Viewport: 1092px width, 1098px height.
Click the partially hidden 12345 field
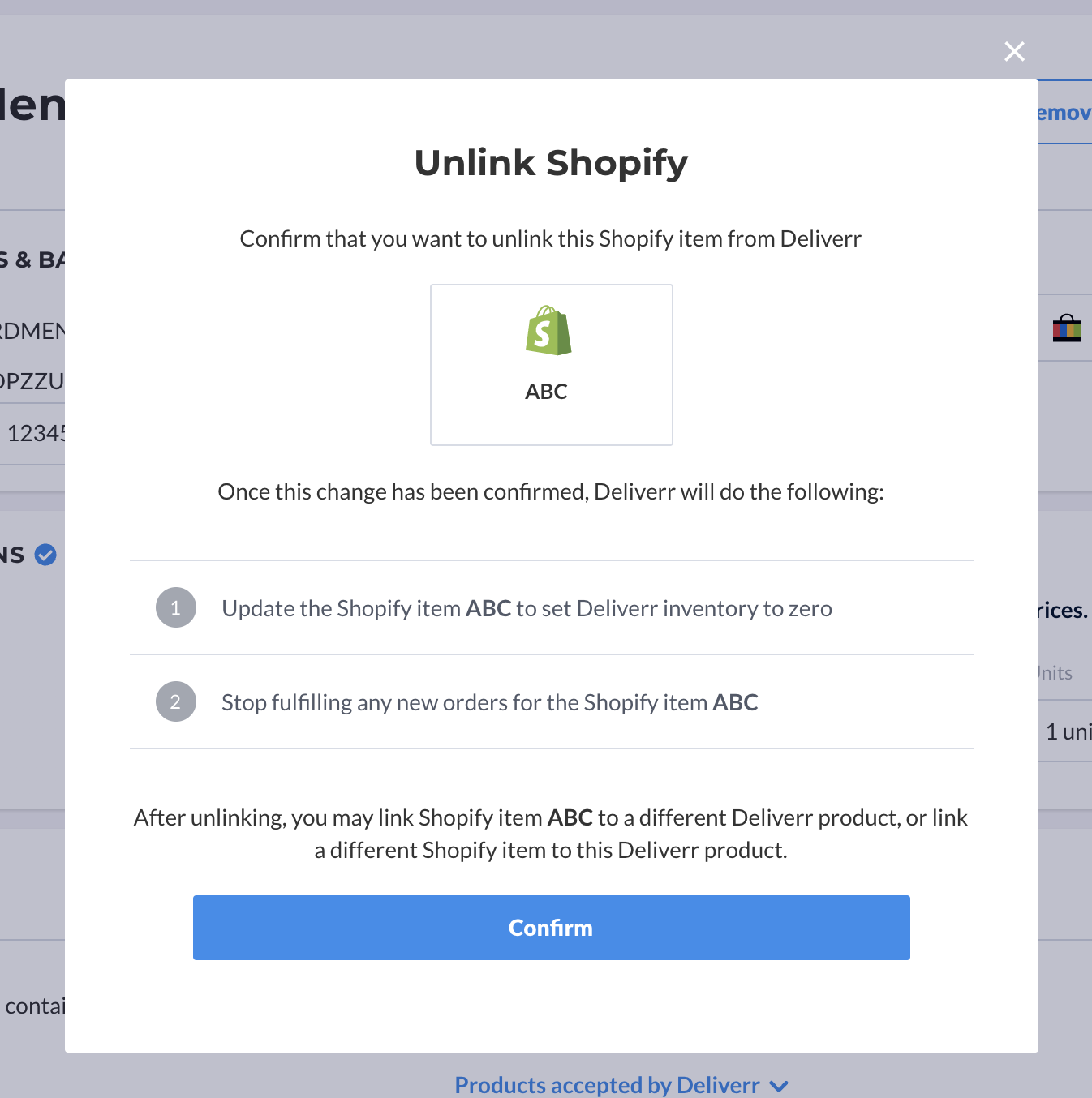32,433
